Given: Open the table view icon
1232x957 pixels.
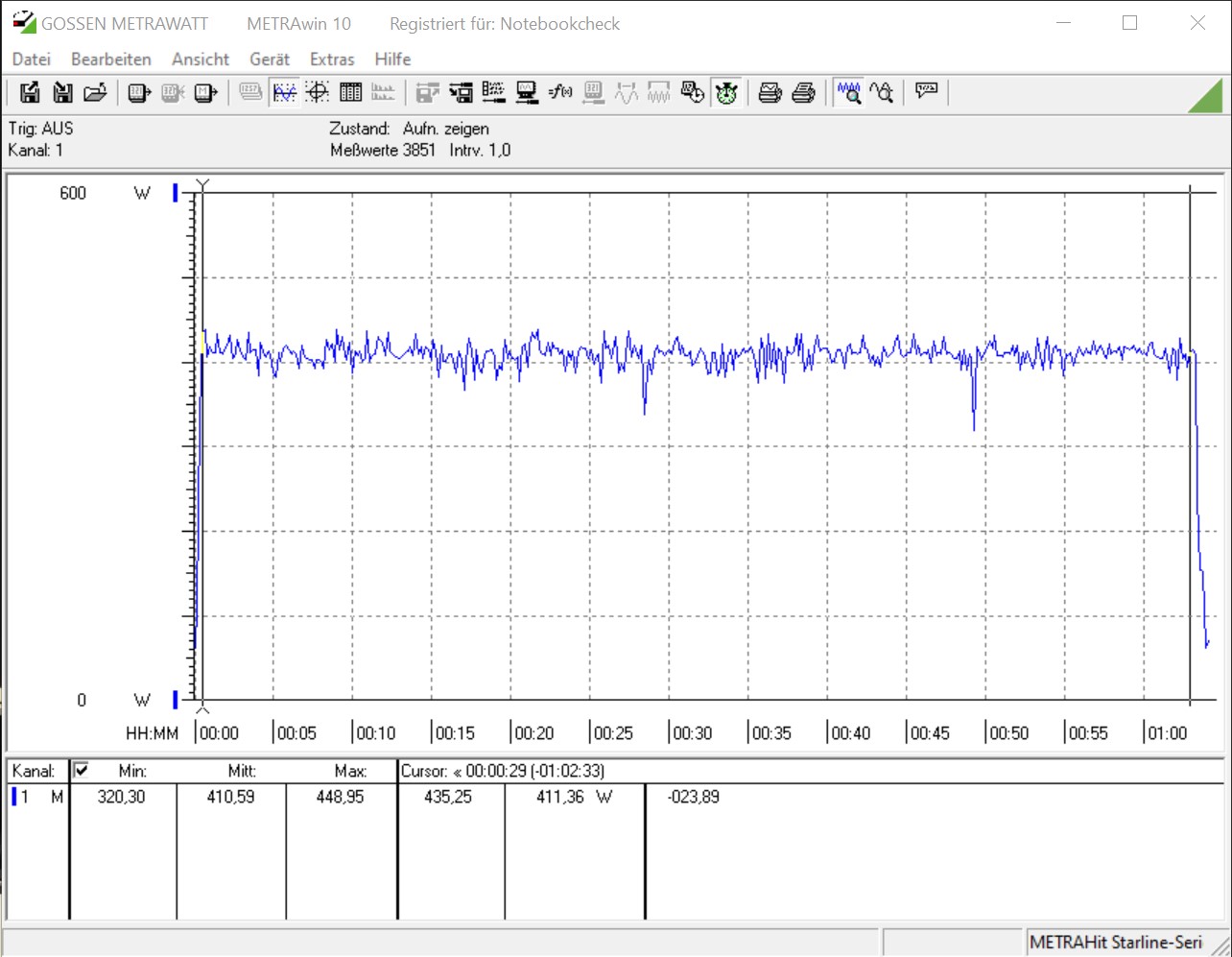Looking at the screenshot, I should pyautogui.click(x=350, y=92).
